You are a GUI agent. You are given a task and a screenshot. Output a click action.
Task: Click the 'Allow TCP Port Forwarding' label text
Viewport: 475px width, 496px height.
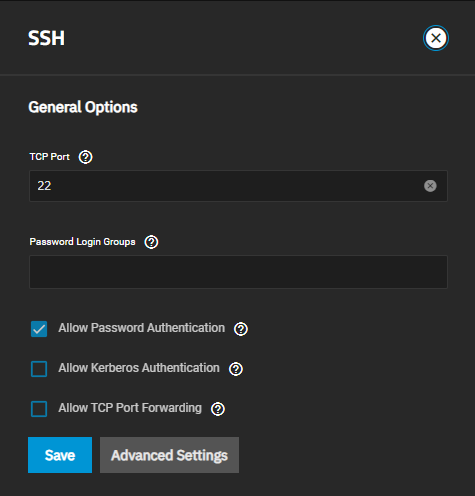point(130,408)
